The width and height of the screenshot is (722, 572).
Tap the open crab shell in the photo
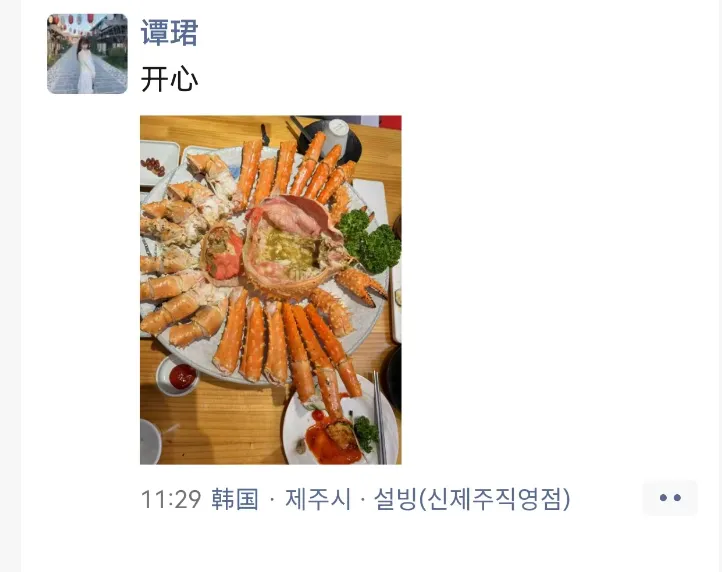pyautogui.click(x=292, y=244)
